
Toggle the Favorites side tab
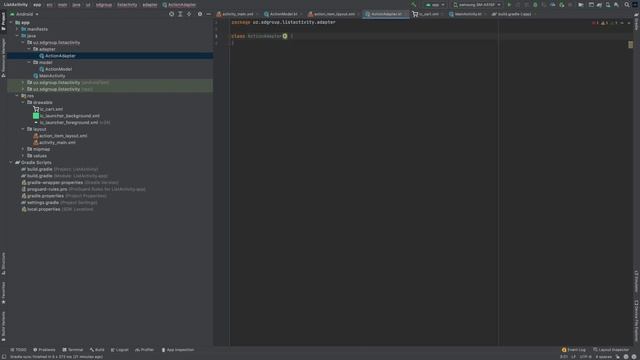click(x=3, y=293)
